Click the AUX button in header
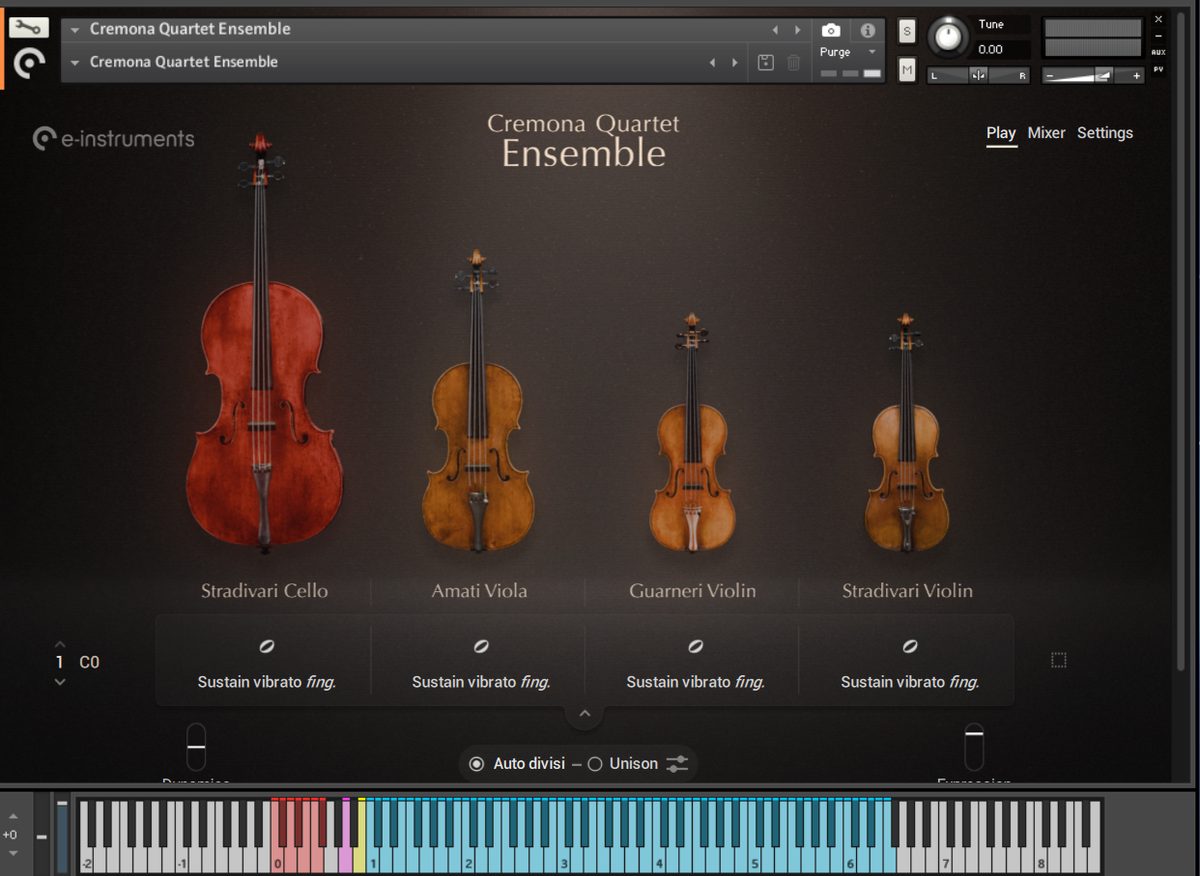Viewport: 1200px width, 876px height. pos(1158,52)
